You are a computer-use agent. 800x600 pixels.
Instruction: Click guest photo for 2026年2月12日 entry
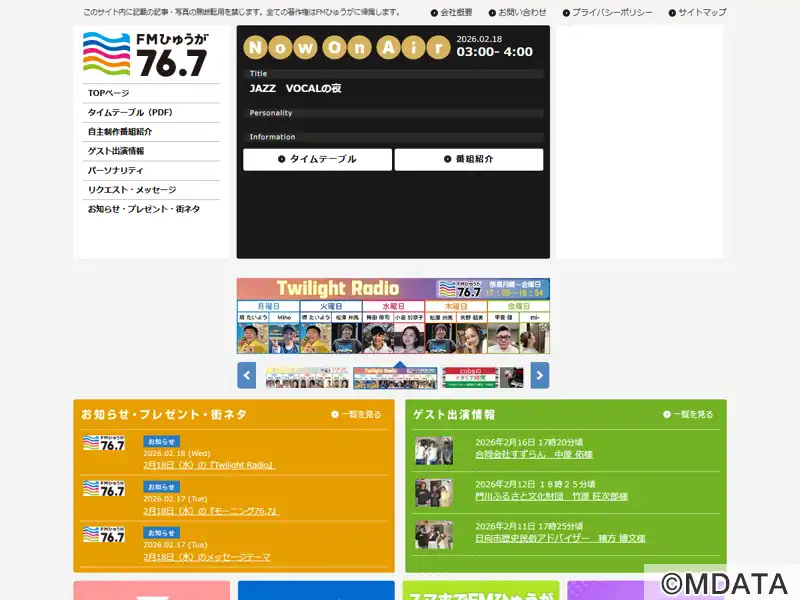coord(434,493)
